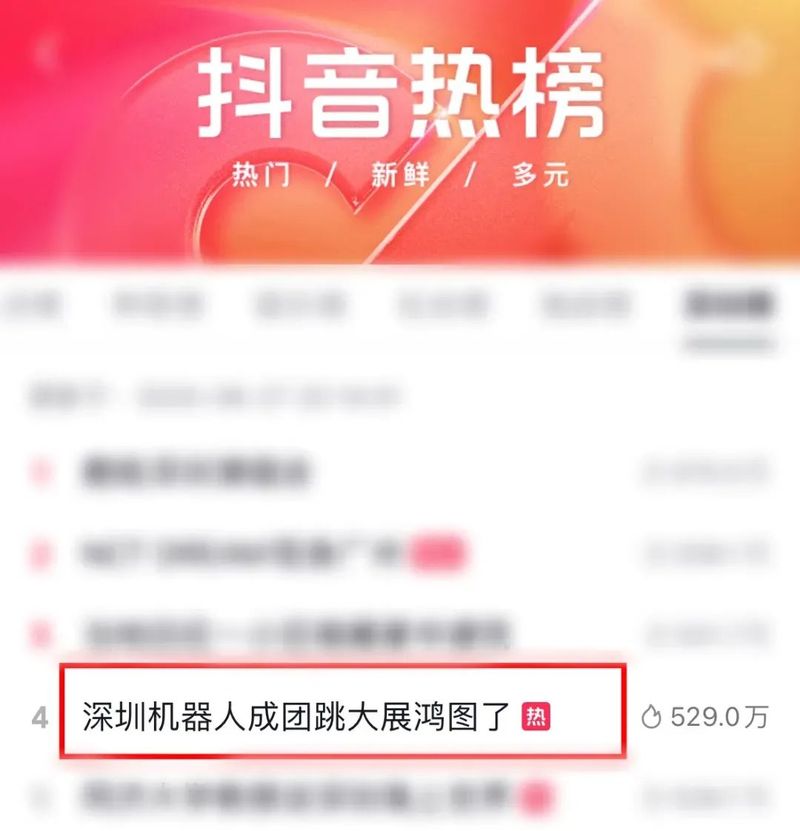
Task: Click the pink badge on the second-ranked topic
Action: tap(438, 553)
